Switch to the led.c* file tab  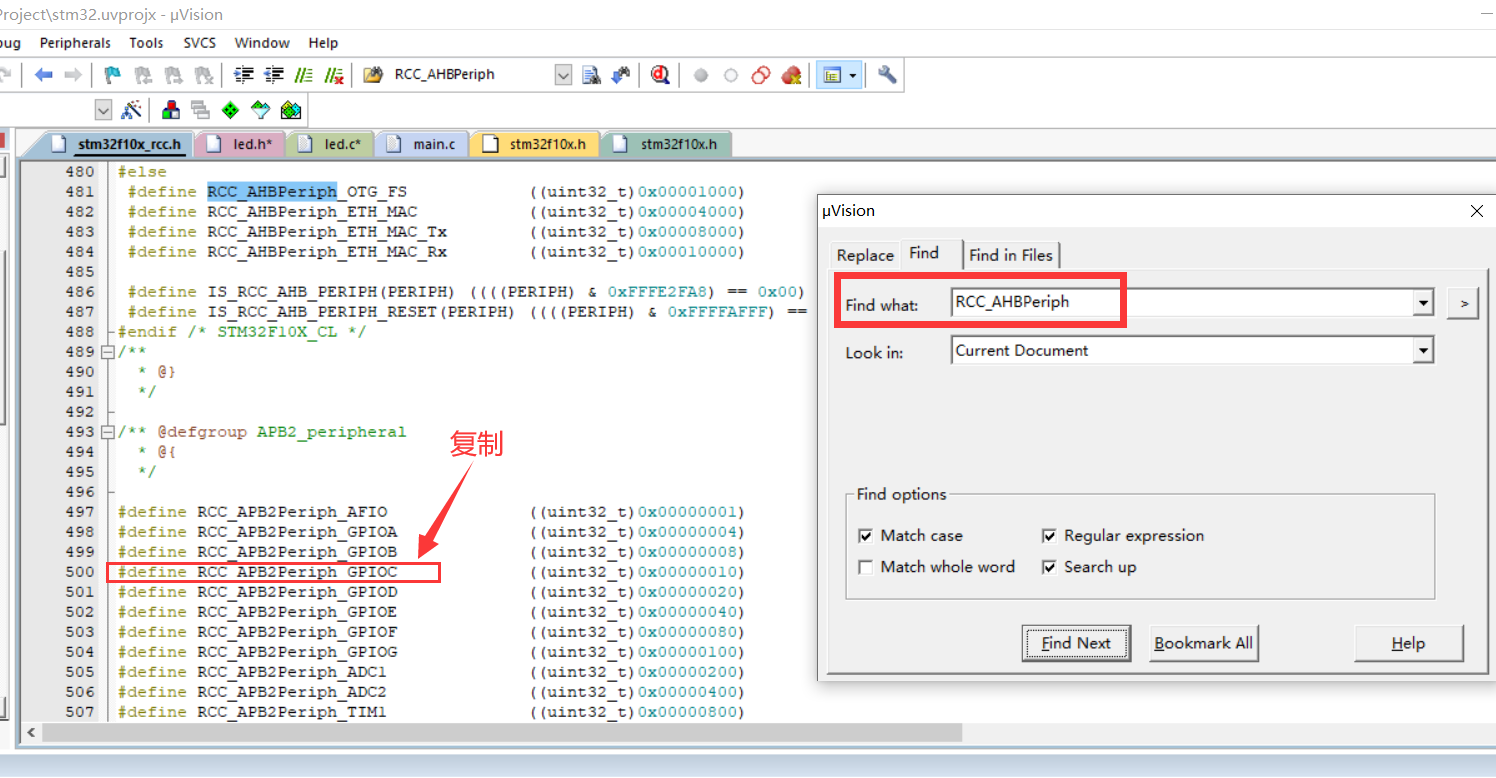pyautogui.click(x=334, y=144)
